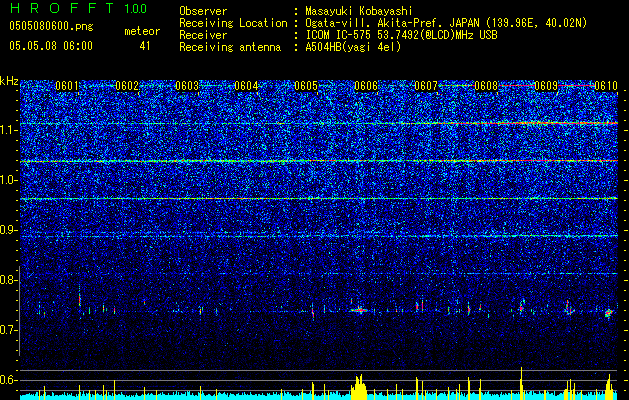Click the 0609 time marker
The width and height of the screenshot is (629, 400).
[546, 86]
